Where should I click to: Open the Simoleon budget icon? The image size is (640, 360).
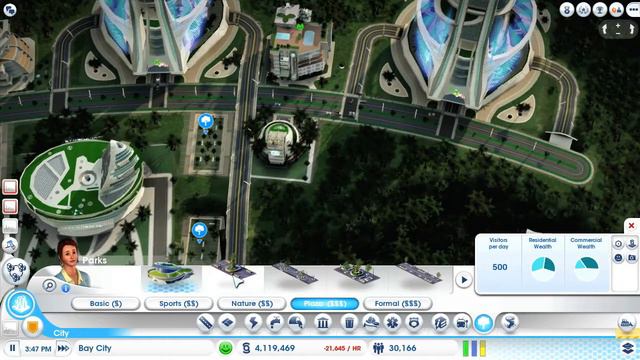pos(246,348)
